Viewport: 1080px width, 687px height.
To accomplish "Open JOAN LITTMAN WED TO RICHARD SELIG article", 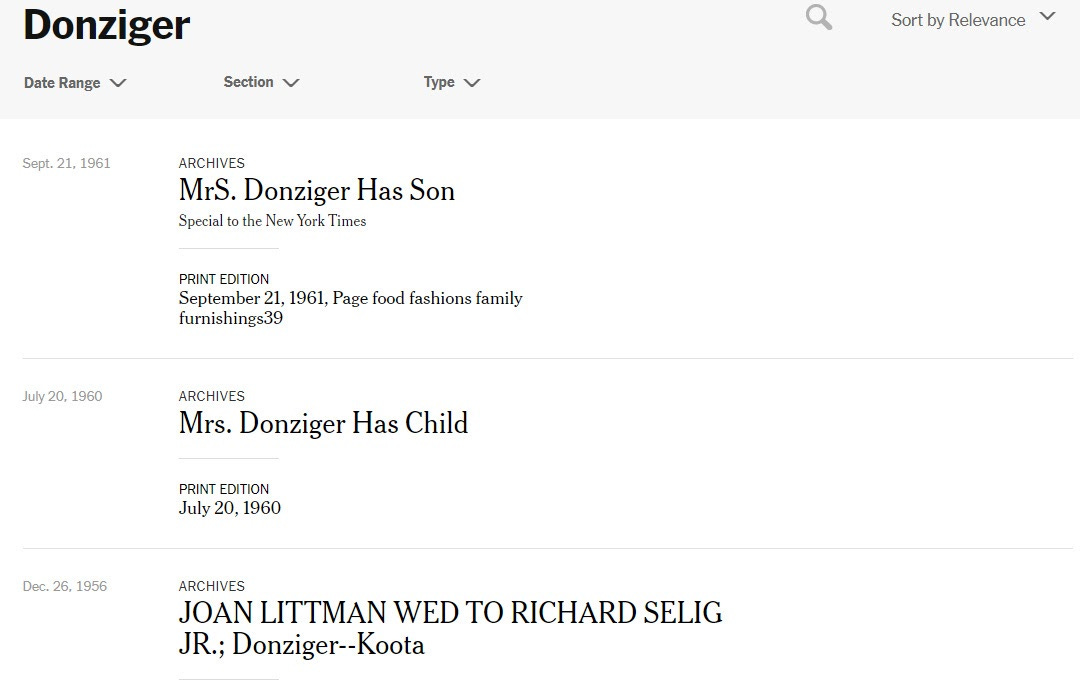I will pyautogui.click(x=450, y=628).
